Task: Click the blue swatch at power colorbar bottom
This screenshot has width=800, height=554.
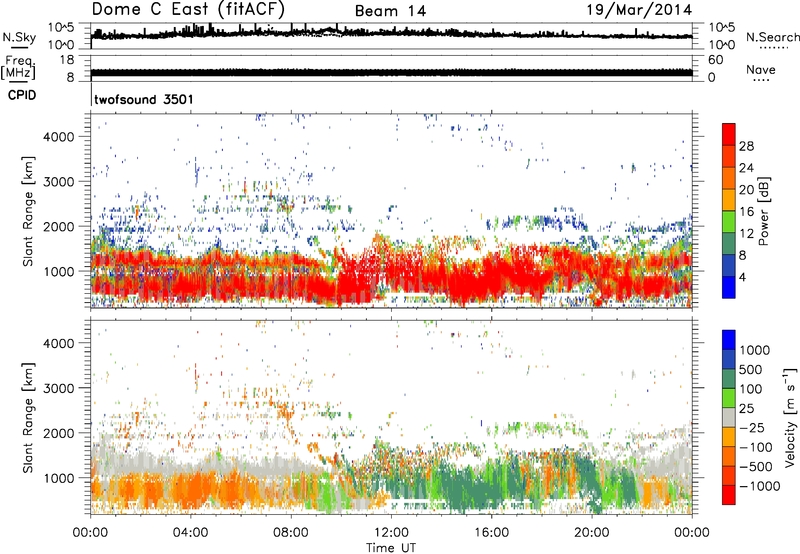Action: [x=729, y=287]
